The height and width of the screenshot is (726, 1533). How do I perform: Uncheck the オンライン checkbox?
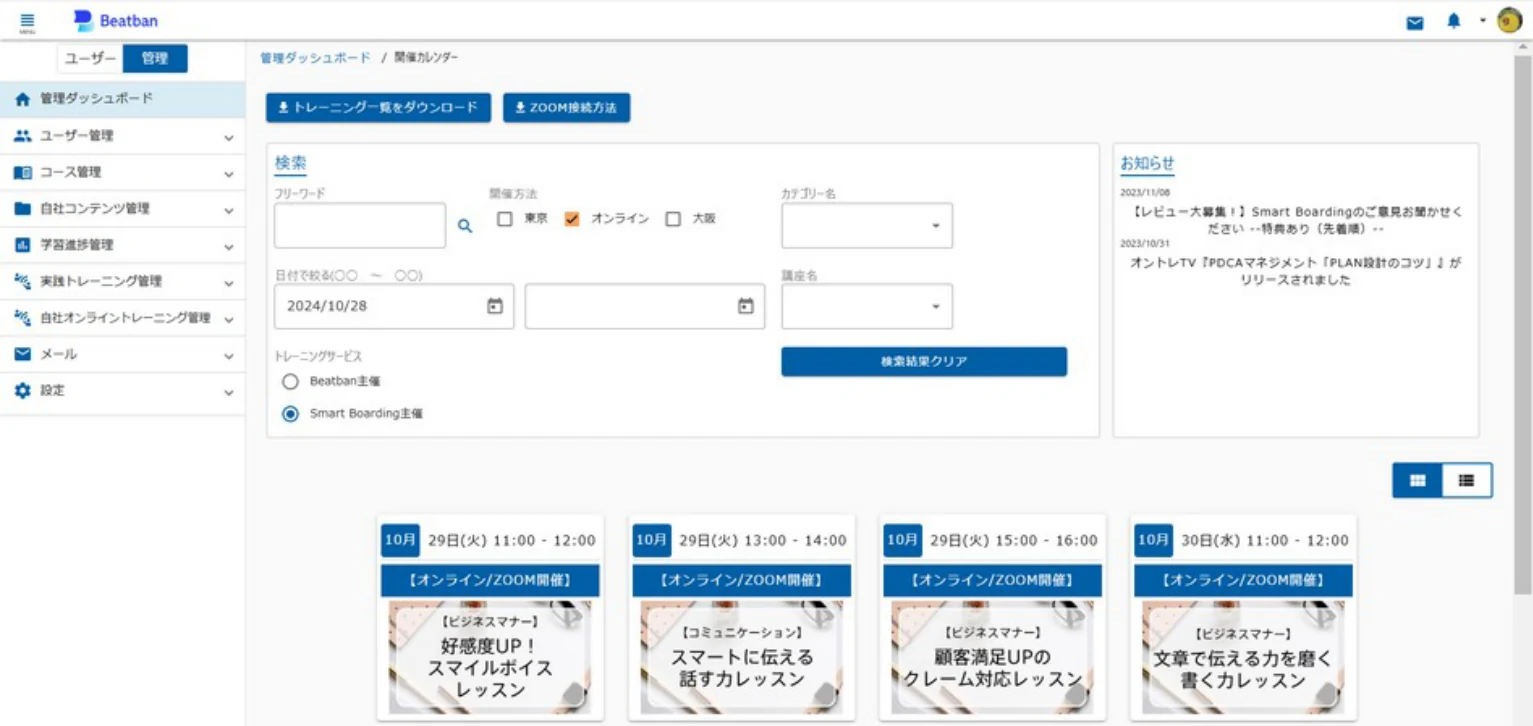572,219
